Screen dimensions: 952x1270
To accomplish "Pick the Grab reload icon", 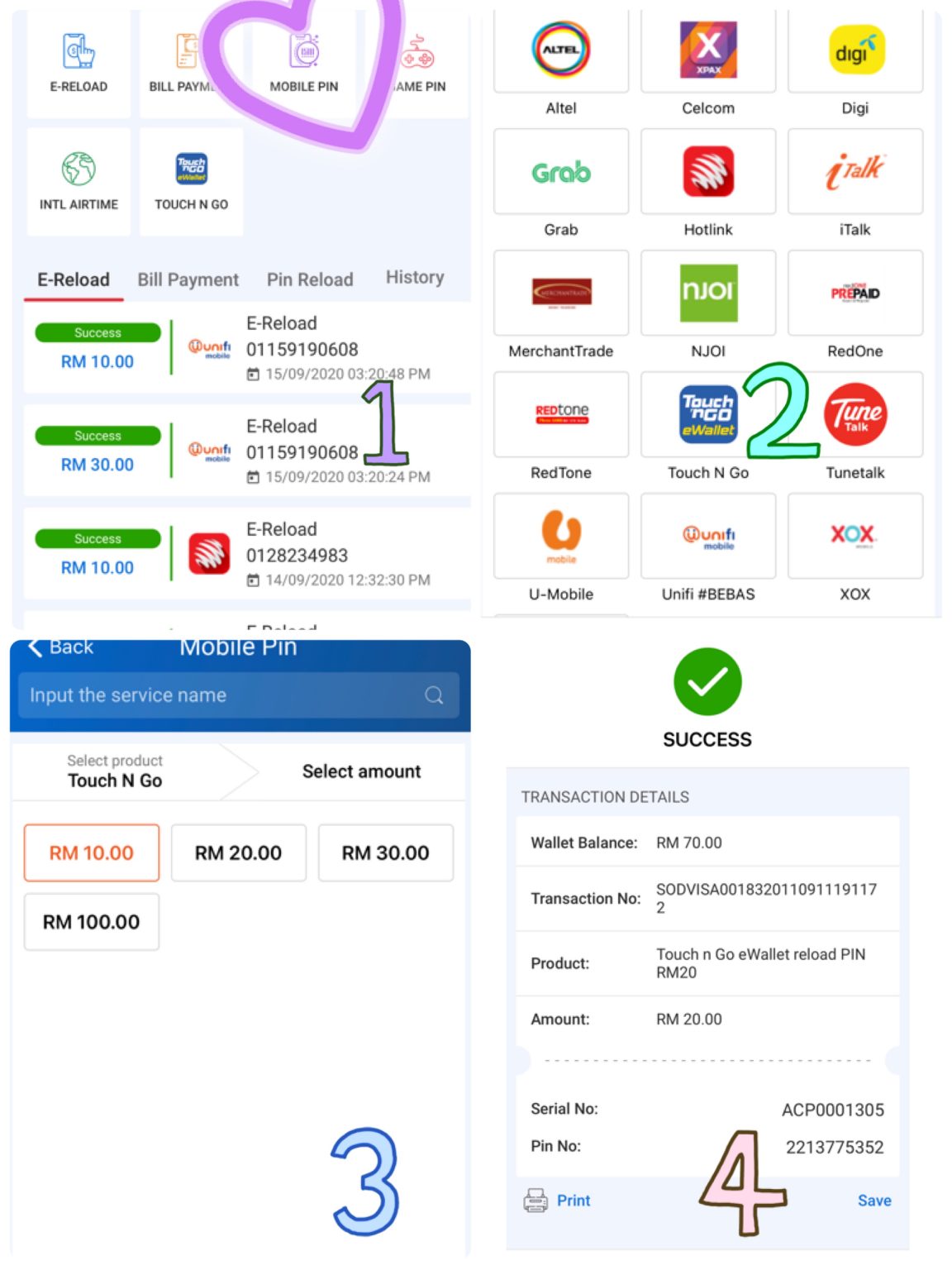I will (560, 171).
